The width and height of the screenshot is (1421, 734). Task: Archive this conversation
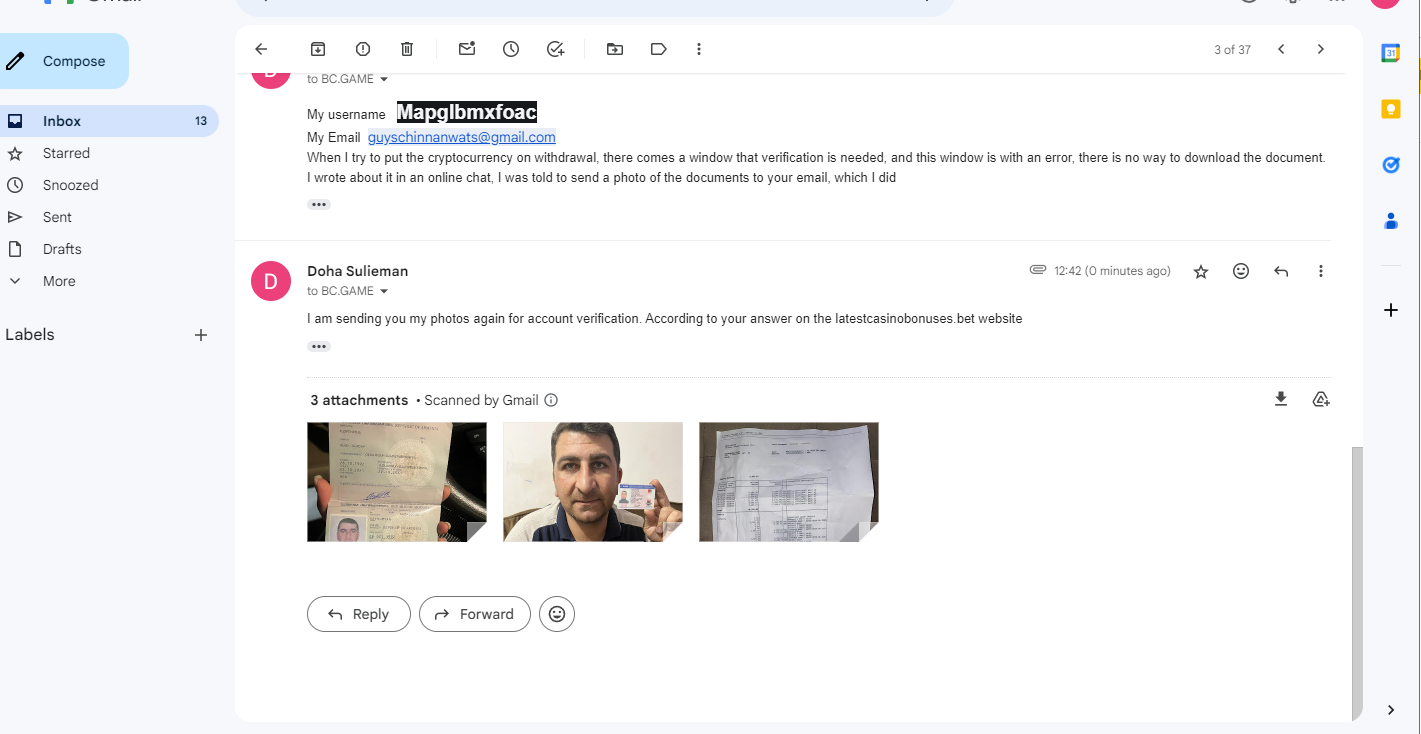[318, 49]
